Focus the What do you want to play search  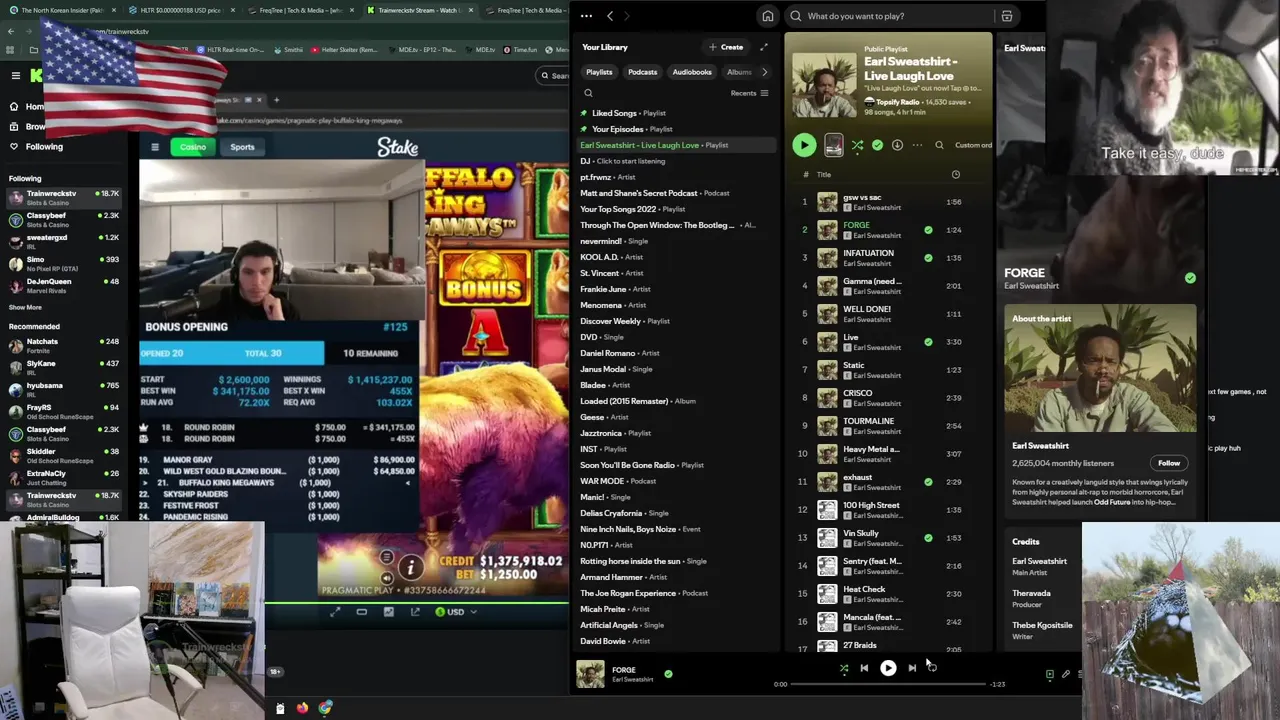click(x=890, y=16)
